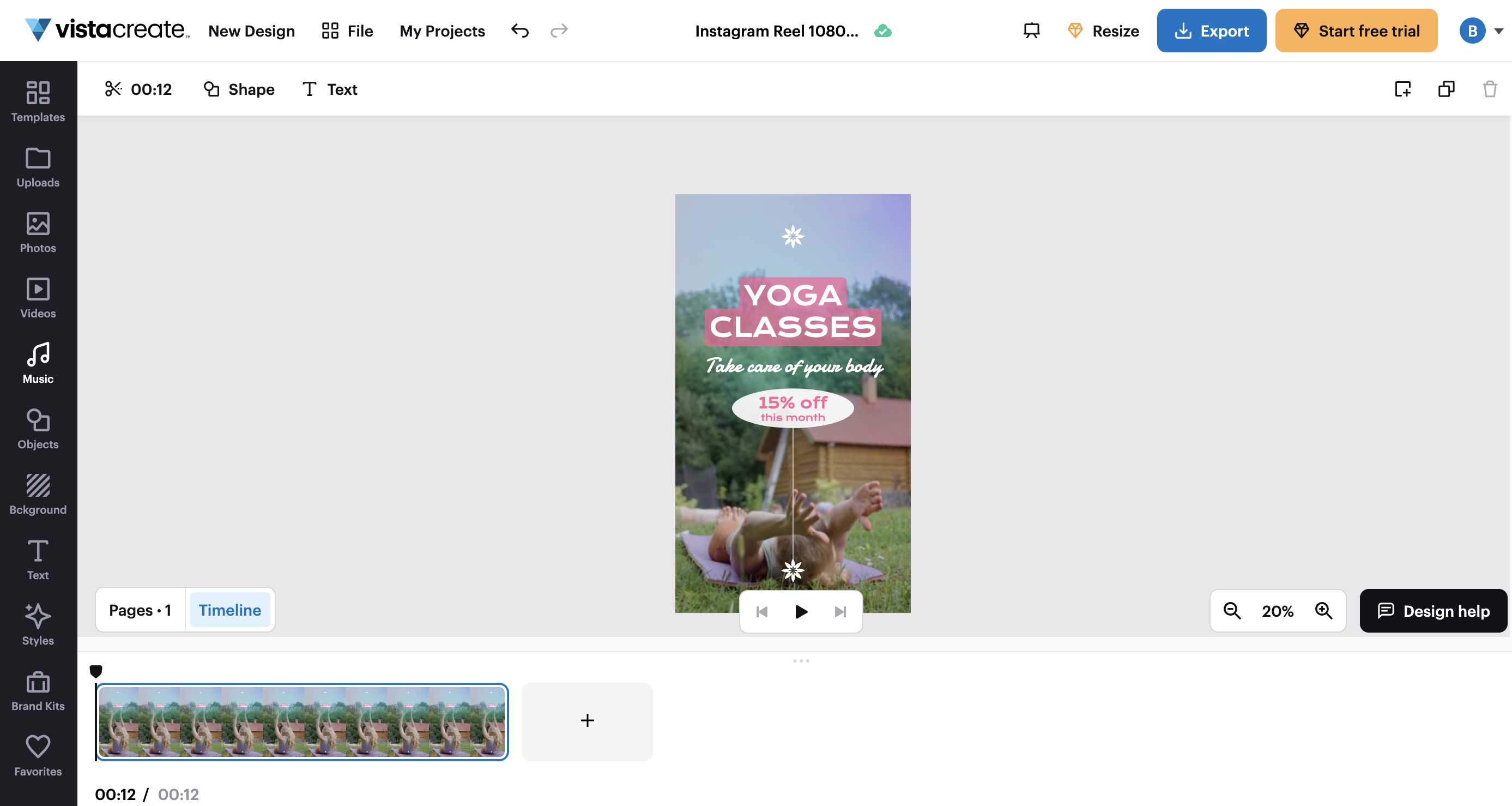Click the timeline playhead marker
This screenshot has width=1512, height=806.
click(96, 671)
